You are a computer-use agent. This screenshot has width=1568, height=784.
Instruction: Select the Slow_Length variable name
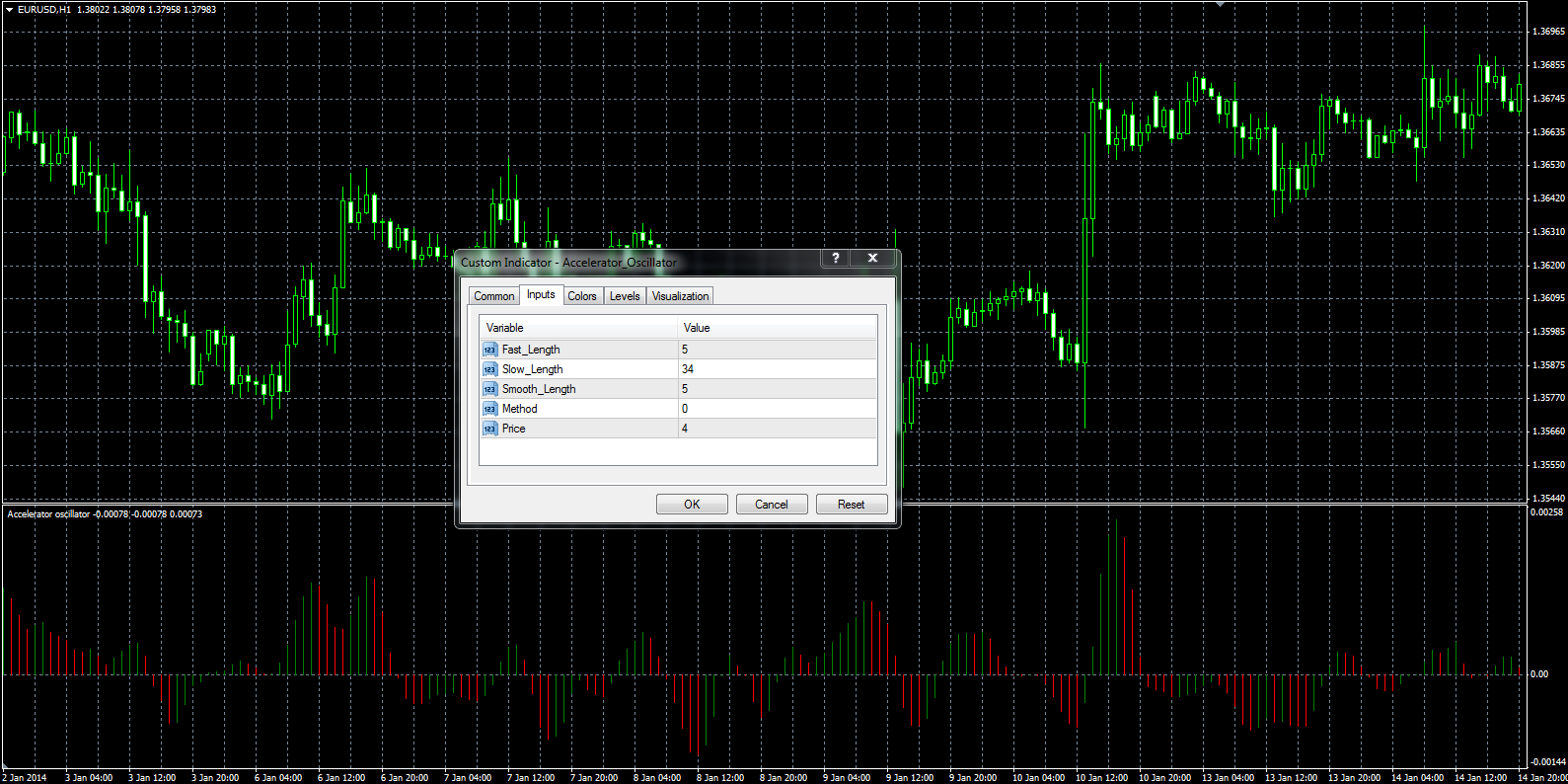tap(533, 369)
